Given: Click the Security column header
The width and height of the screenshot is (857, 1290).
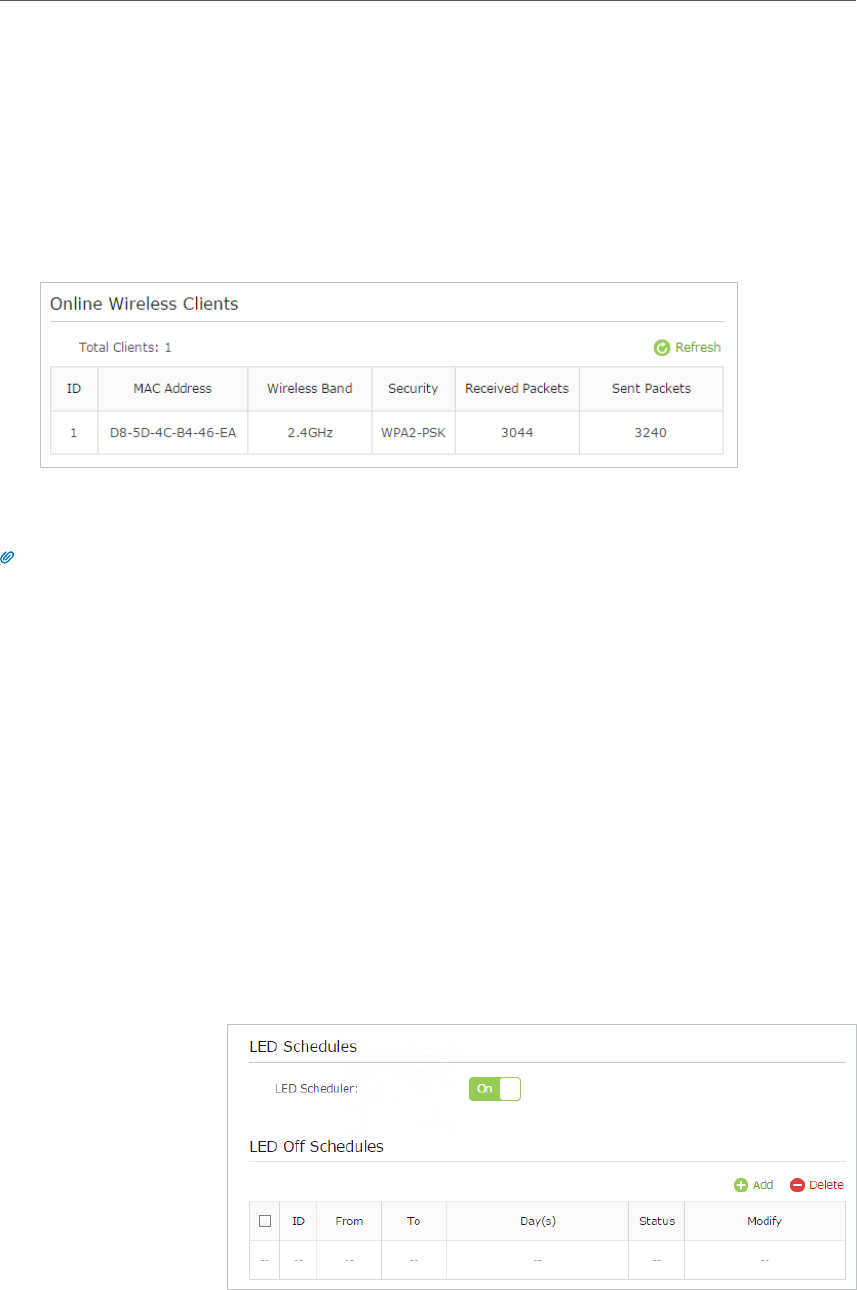Looking at the screenshot, I should 413,389.
